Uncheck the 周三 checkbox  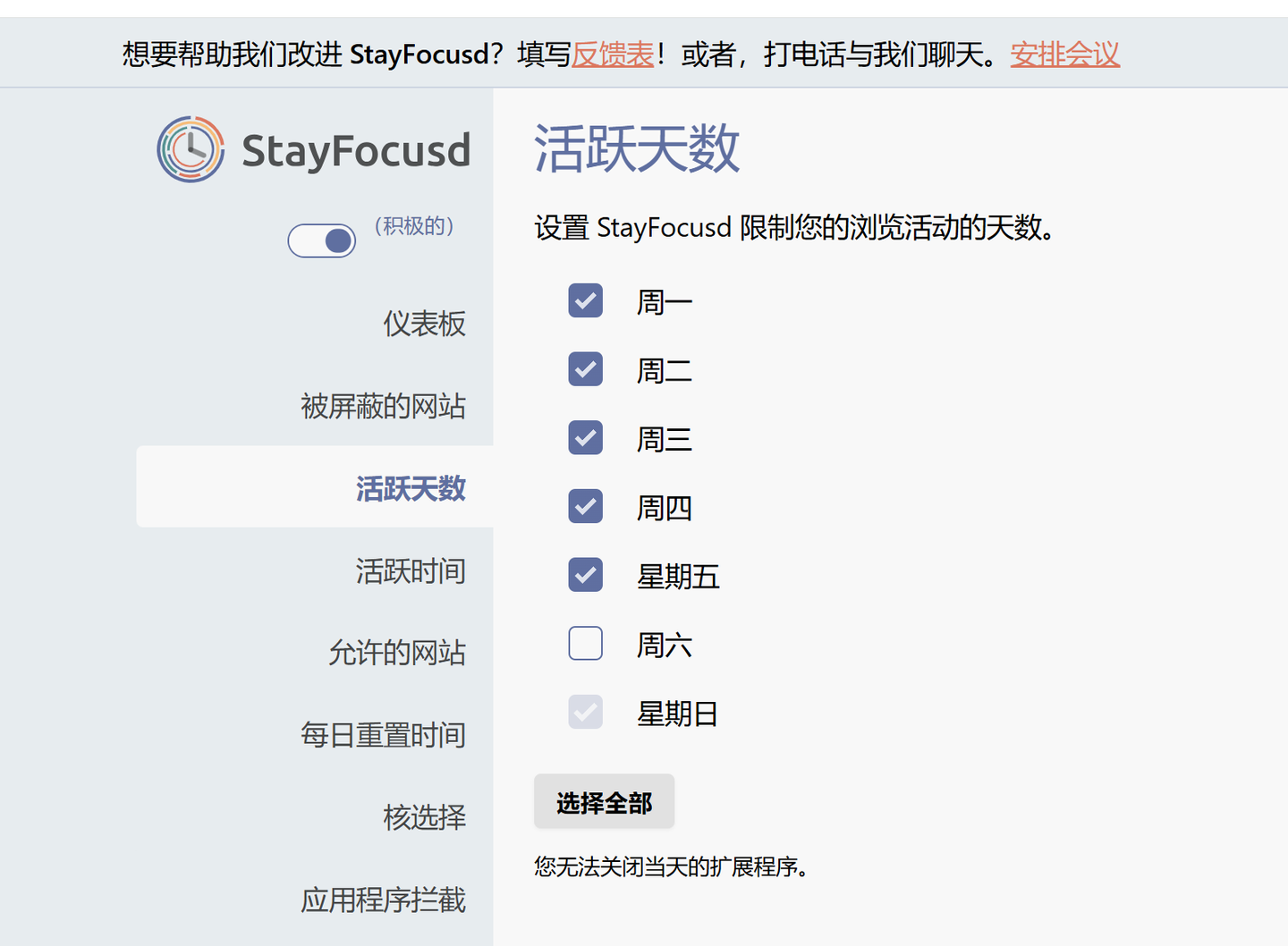586,438
